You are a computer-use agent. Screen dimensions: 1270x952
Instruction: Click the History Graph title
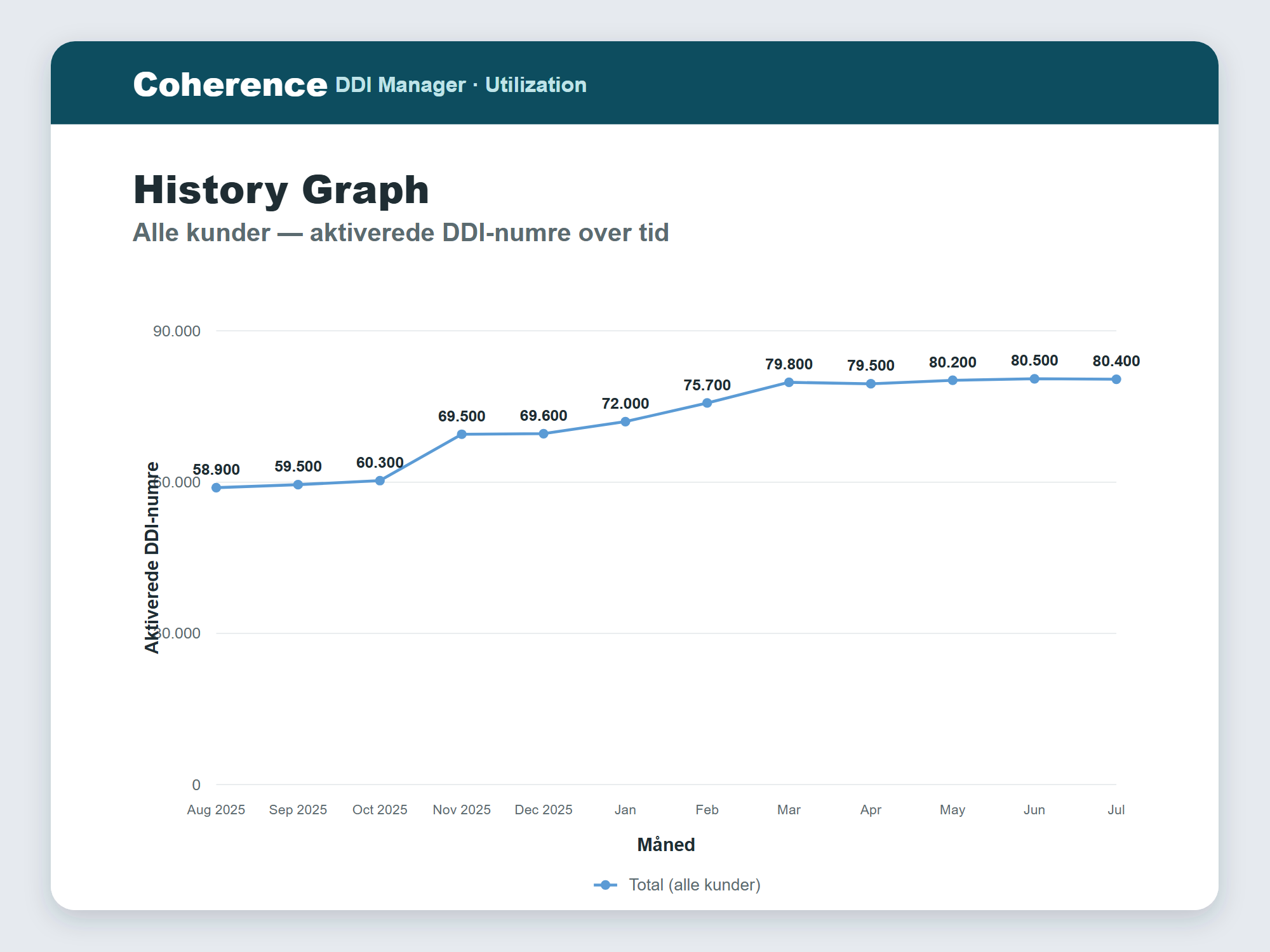[x=281, y=189]
